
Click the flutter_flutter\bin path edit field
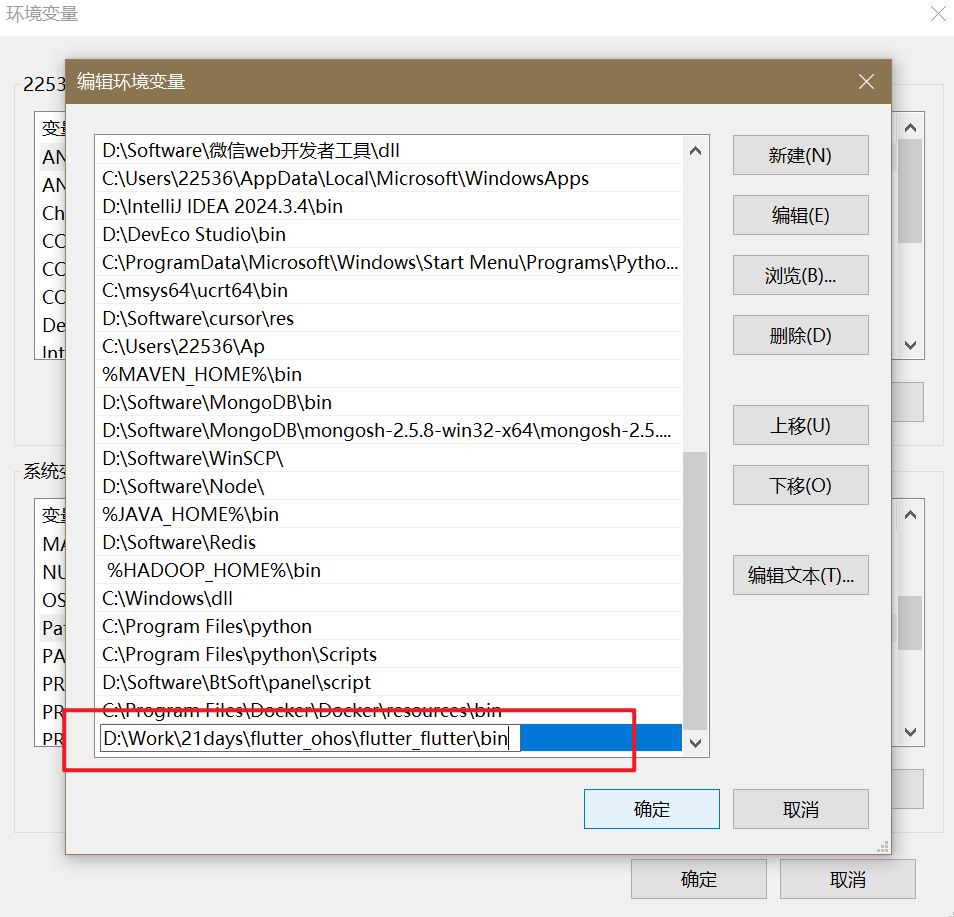point(310,738)
